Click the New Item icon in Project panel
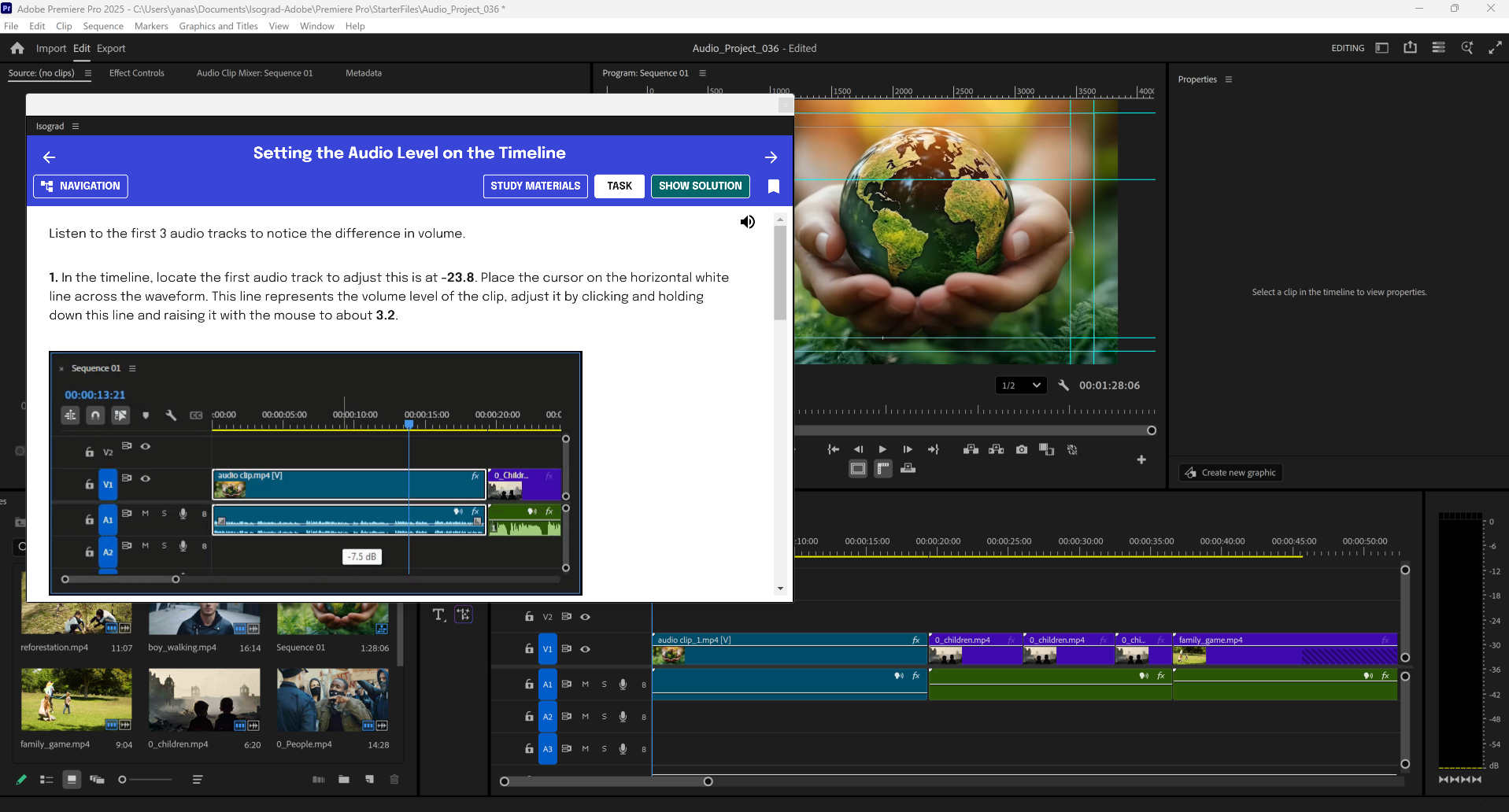 (369, 780)
